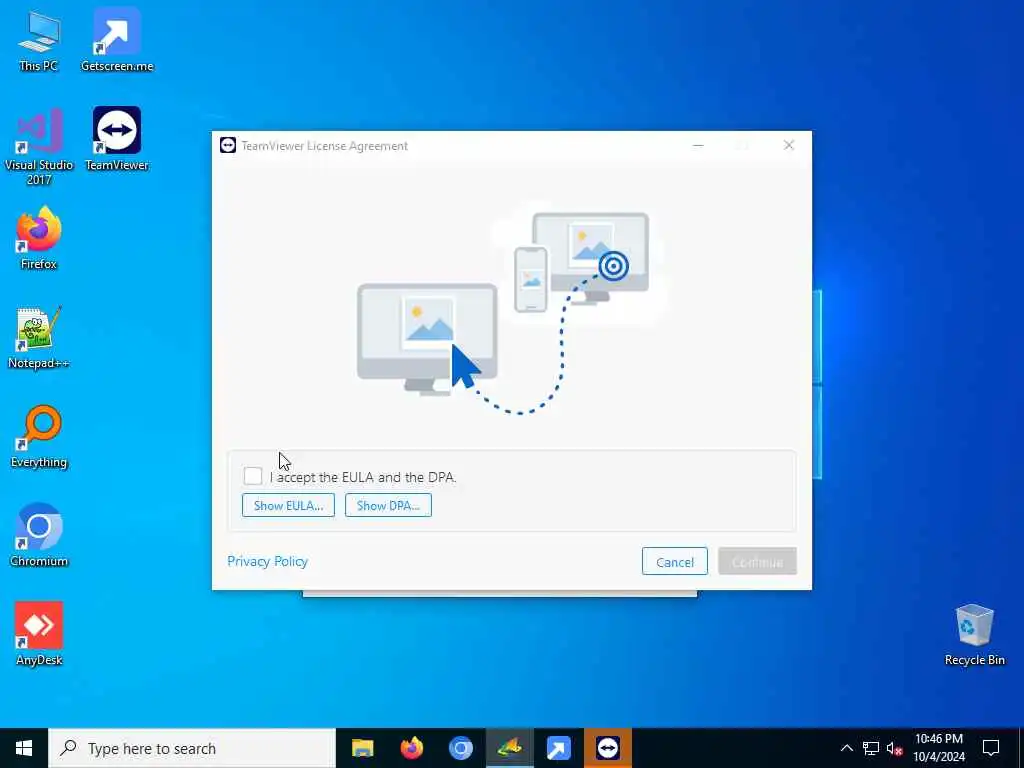Viewport: 1024px width, 768px height.
Task: Minimize the TeamViewer License Agreement window
Action: pos(698,145)
